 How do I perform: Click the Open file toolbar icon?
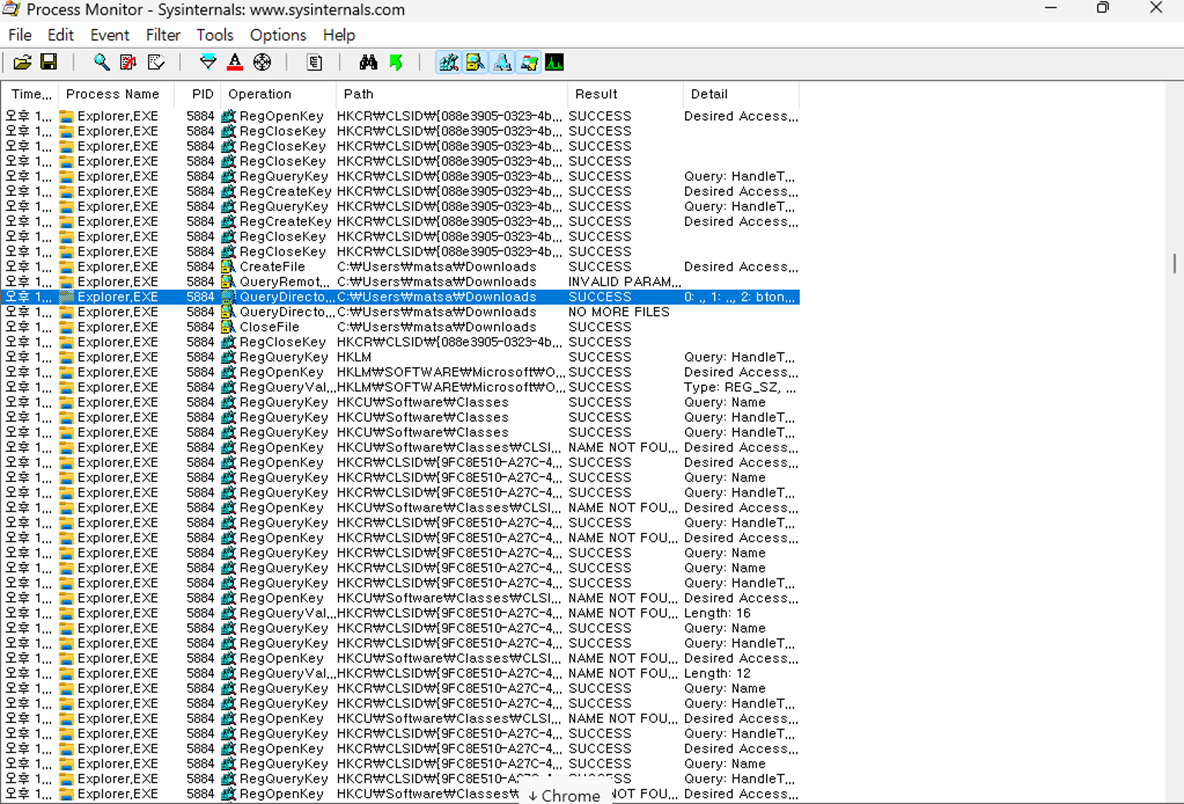(x=22, y=63)
